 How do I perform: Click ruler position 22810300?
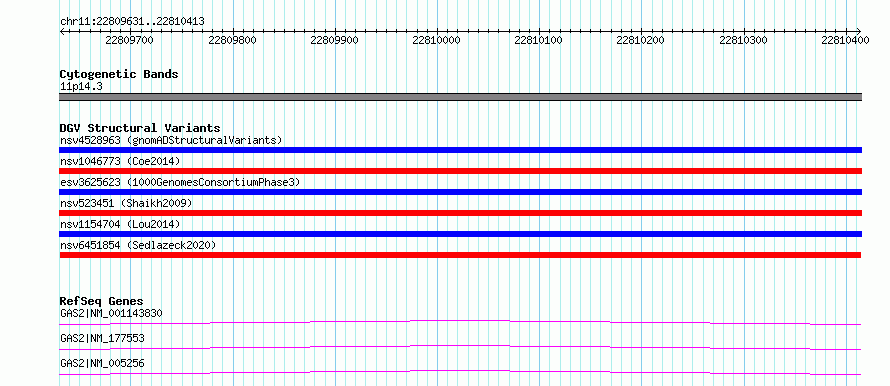[x=743, y=40]
